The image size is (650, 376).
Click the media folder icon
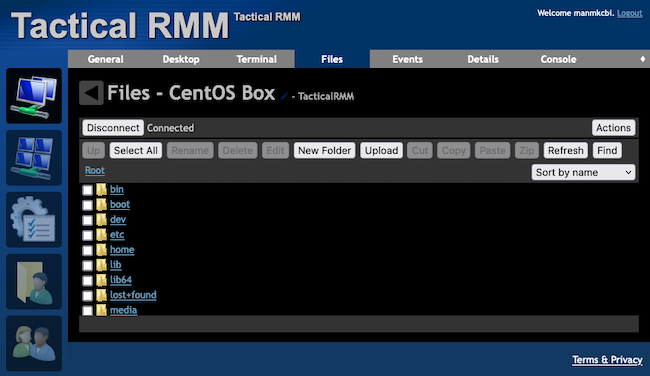[x=101, y=310]
